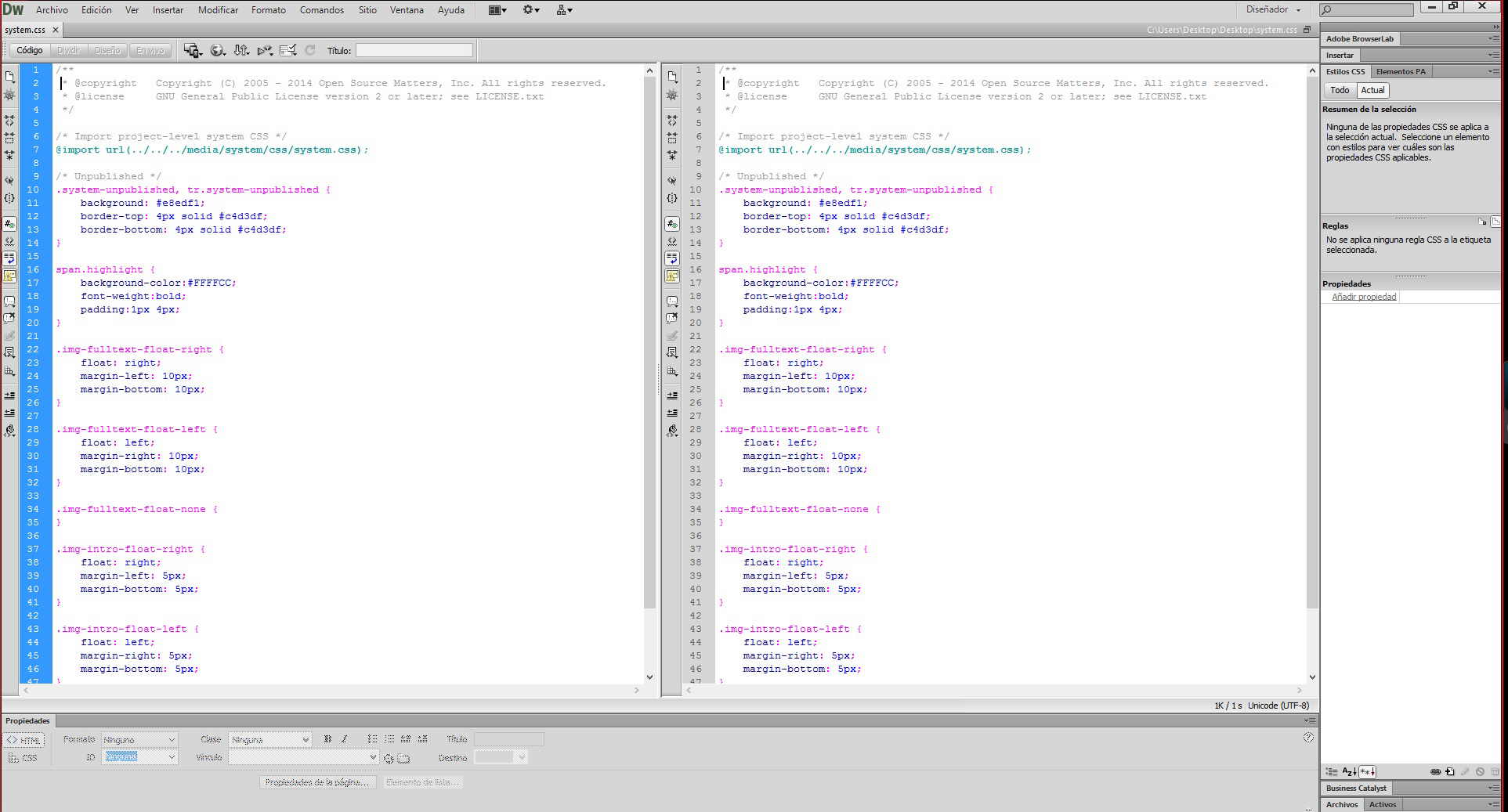
Task: Click the site management icon in the menu bar
Action: pyautogui.click(x=564, y=10)
